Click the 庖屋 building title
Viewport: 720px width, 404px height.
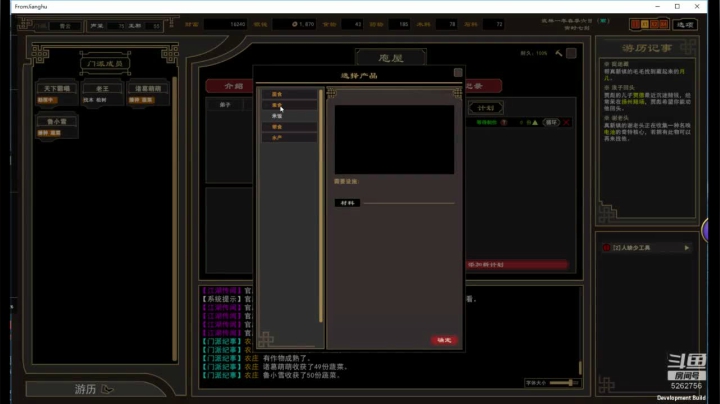(x=391, y=58)
